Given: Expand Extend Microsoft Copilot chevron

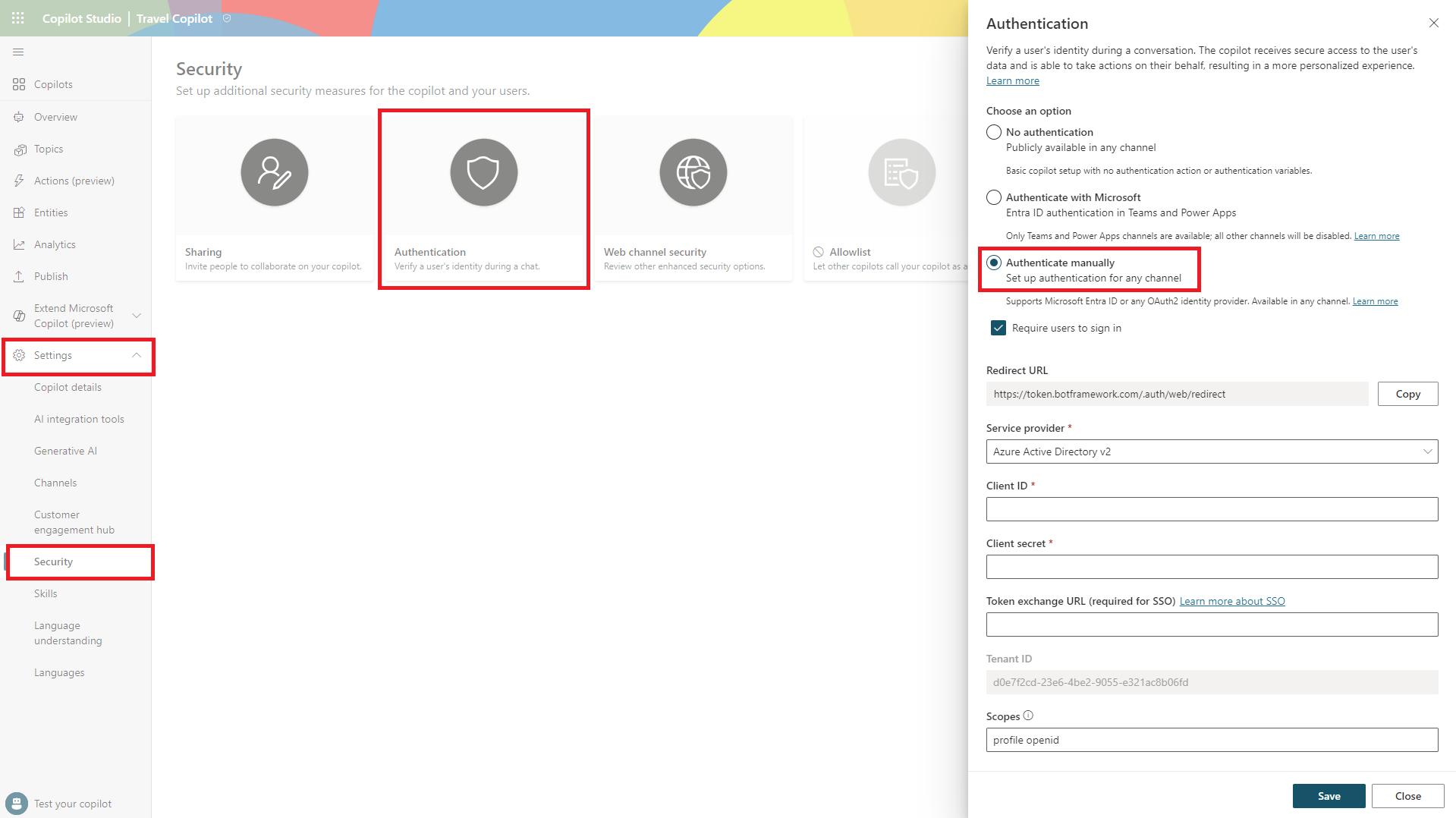Looking at the screenshot, I should [x=137, y=316].
